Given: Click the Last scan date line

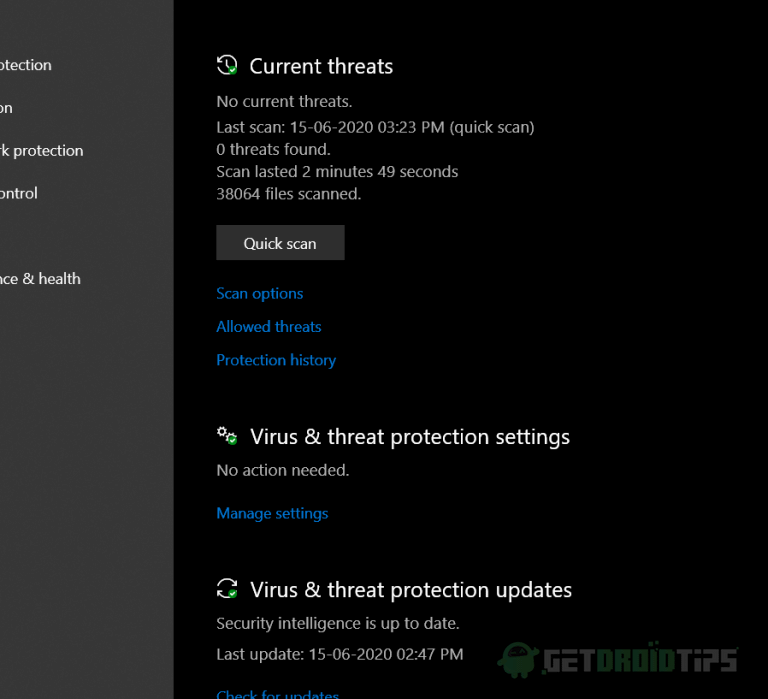Looking at the screenshot, I should click(375, 128).
